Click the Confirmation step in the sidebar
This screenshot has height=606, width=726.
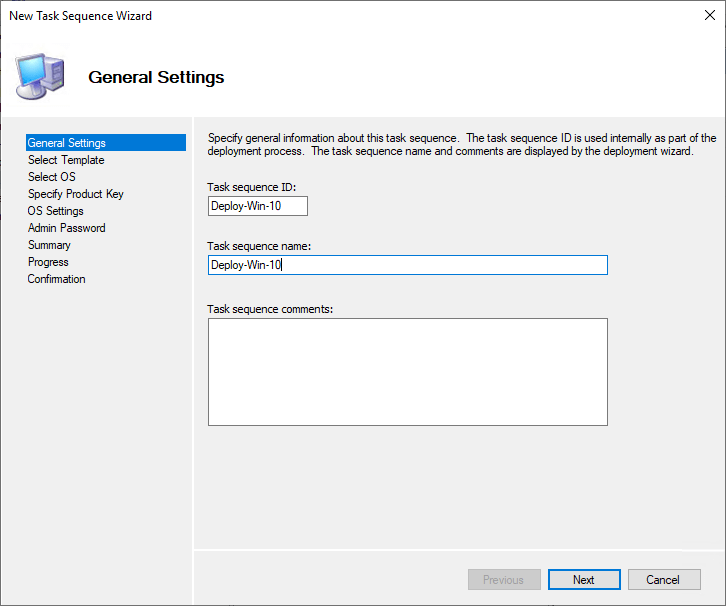click(x=57, y=279)
